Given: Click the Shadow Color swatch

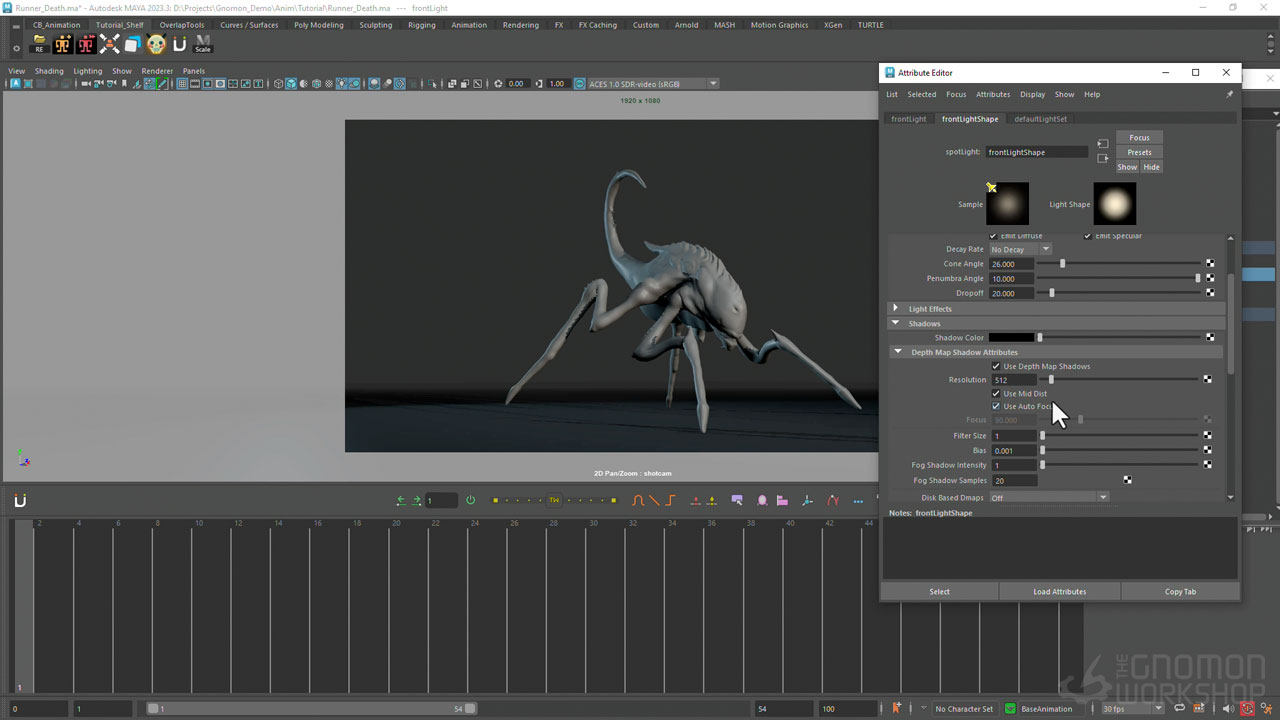Looking at the screenshot, I should (x=1010, y=337).
